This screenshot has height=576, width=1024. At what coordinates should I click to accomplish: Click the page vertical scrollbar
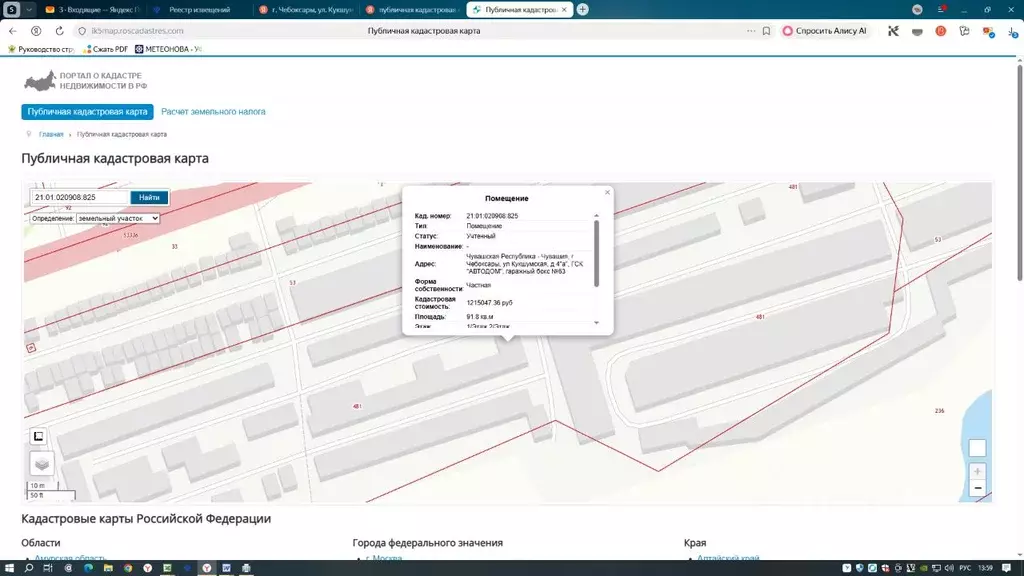[1019, 172]
